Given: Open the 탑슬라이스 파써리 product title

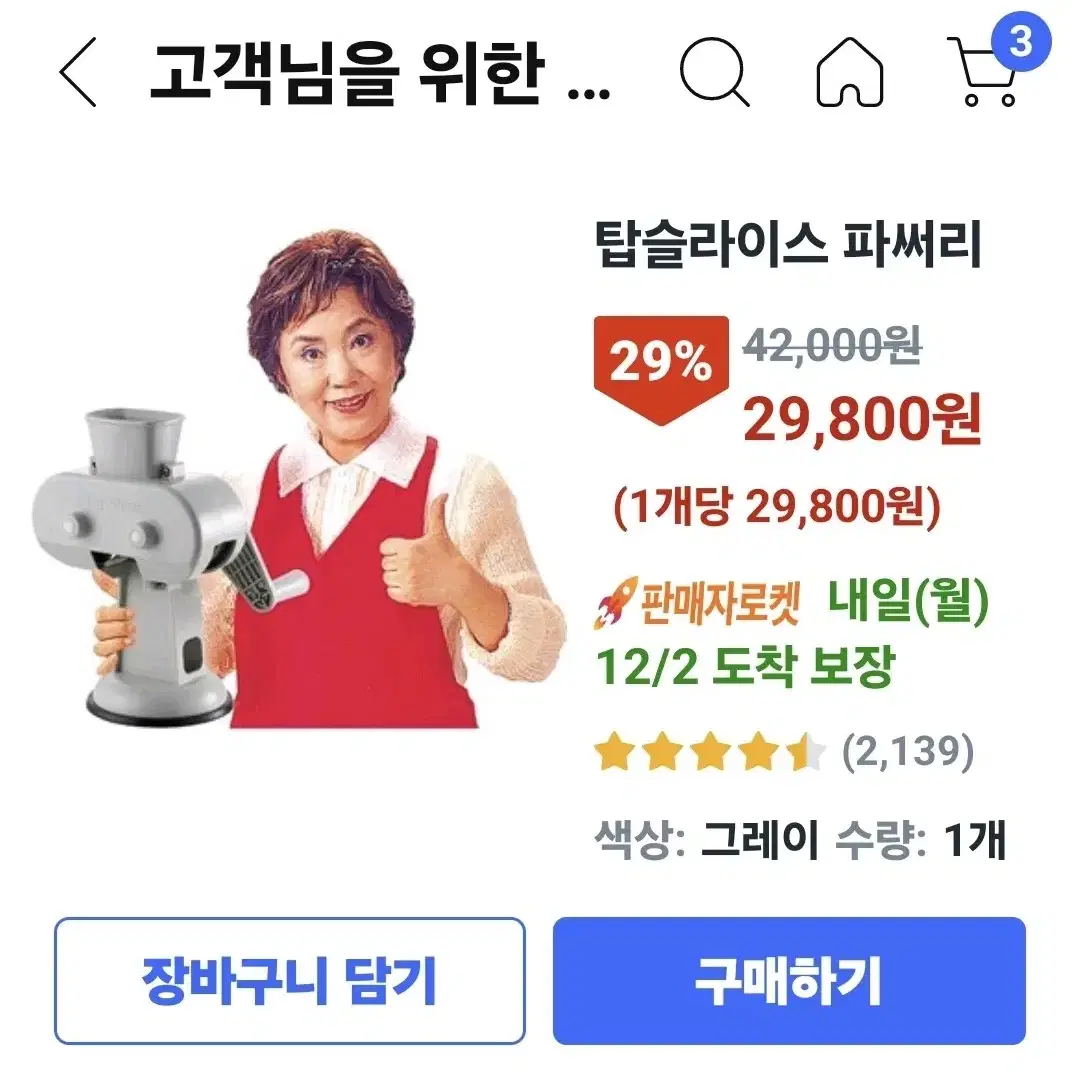Looking at the screenshot, I should click(x=788, y=245).
